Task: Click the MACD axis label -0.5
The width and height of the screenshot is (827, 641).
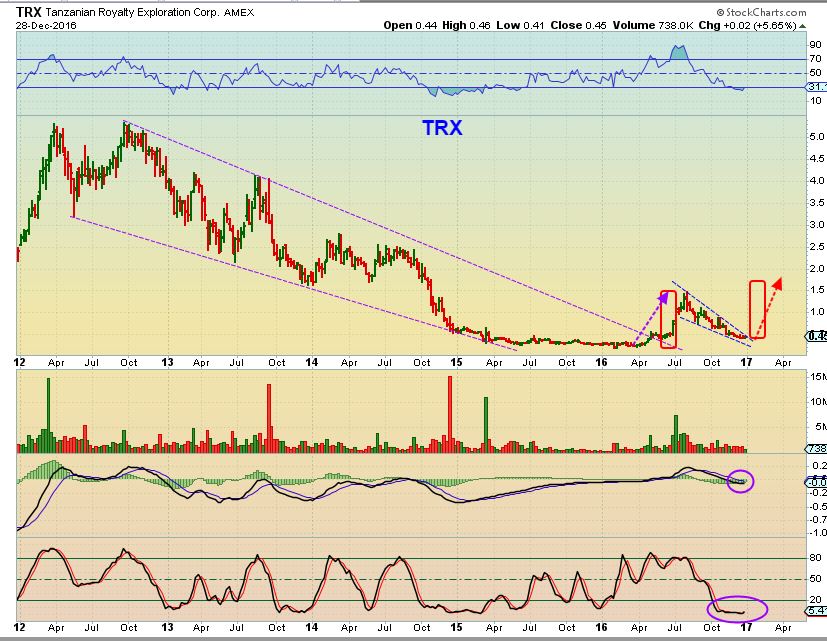Action: 818,507
